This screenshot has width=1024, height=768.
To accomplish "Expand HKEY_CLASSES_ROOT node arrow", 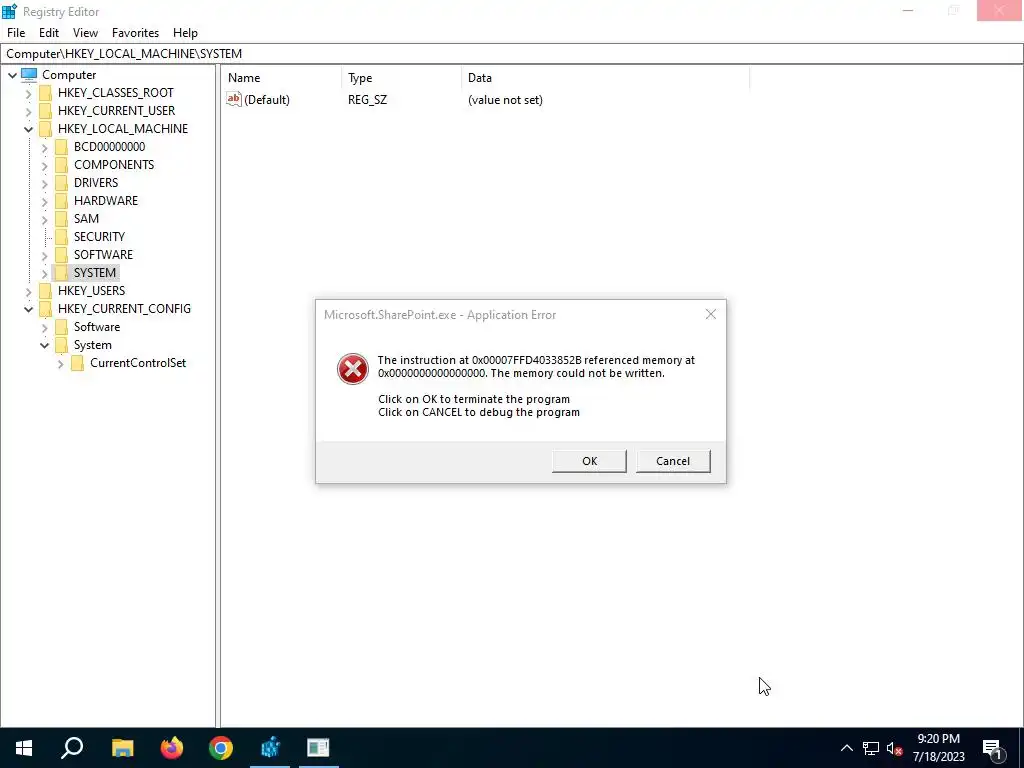I will tap(28, 93).
